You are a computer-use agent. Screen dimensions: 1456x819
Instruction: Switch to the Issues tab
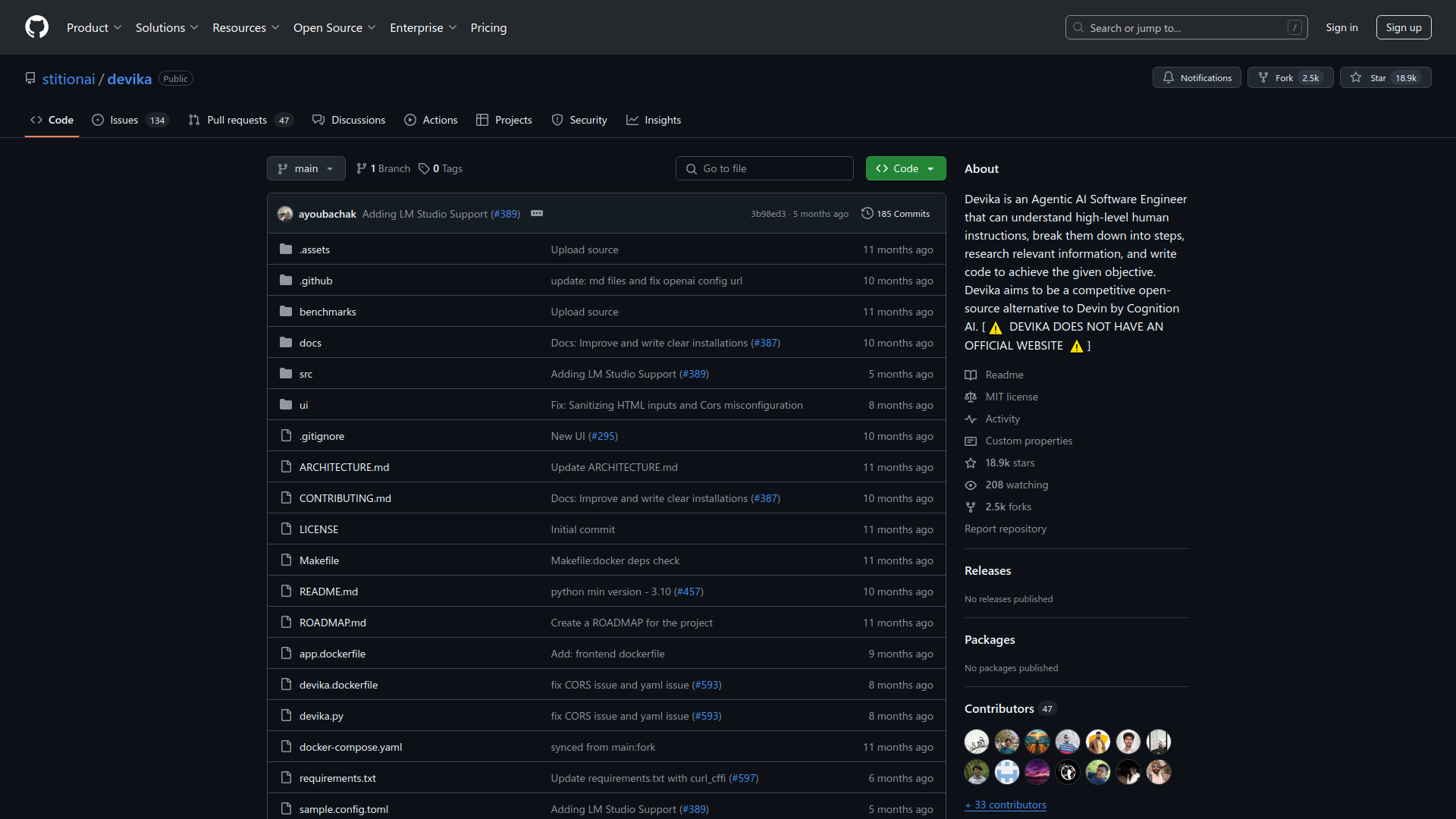[x=130, y=120]
